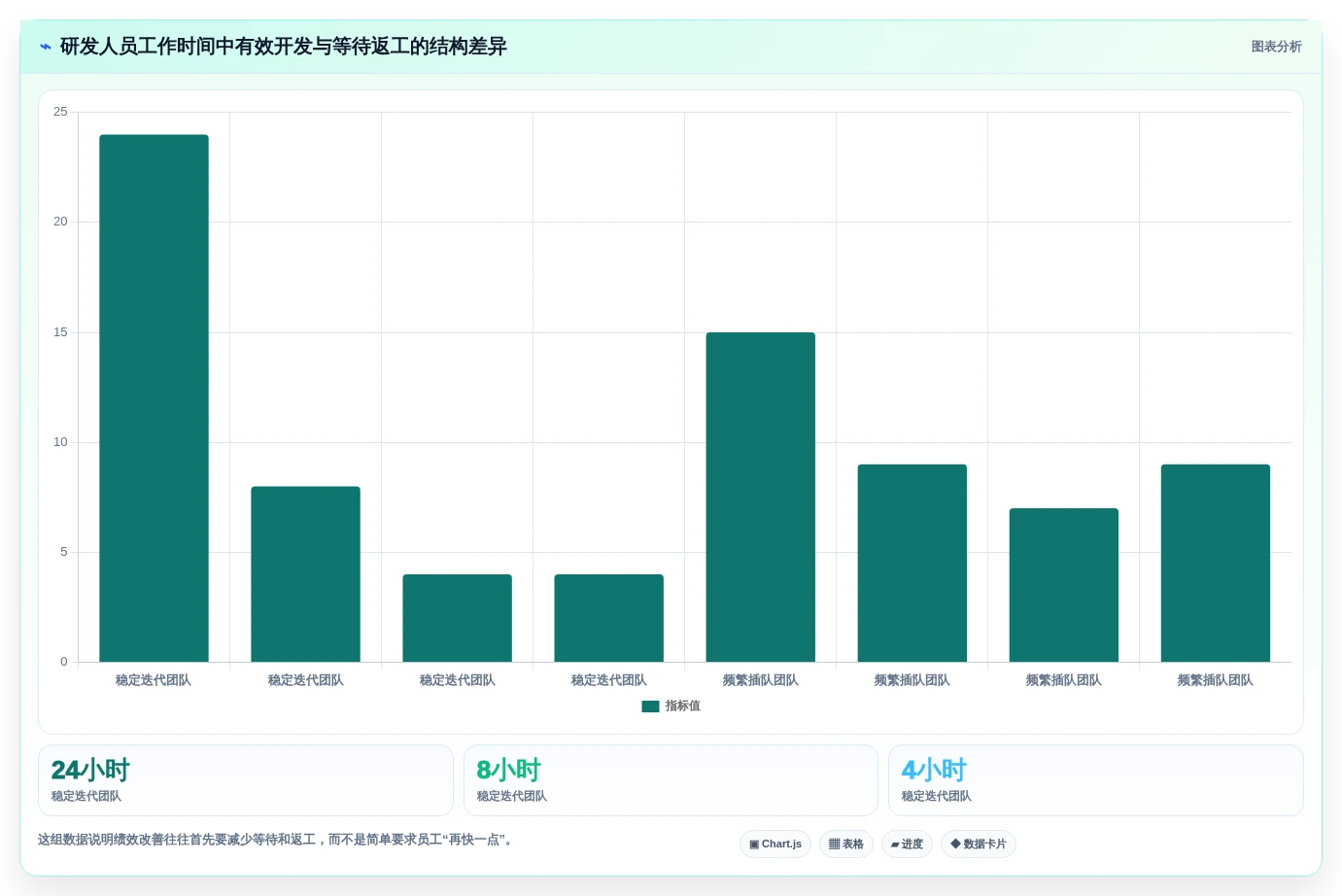
Task: Click the 指标值 legend label
Action: click(683, 706)
